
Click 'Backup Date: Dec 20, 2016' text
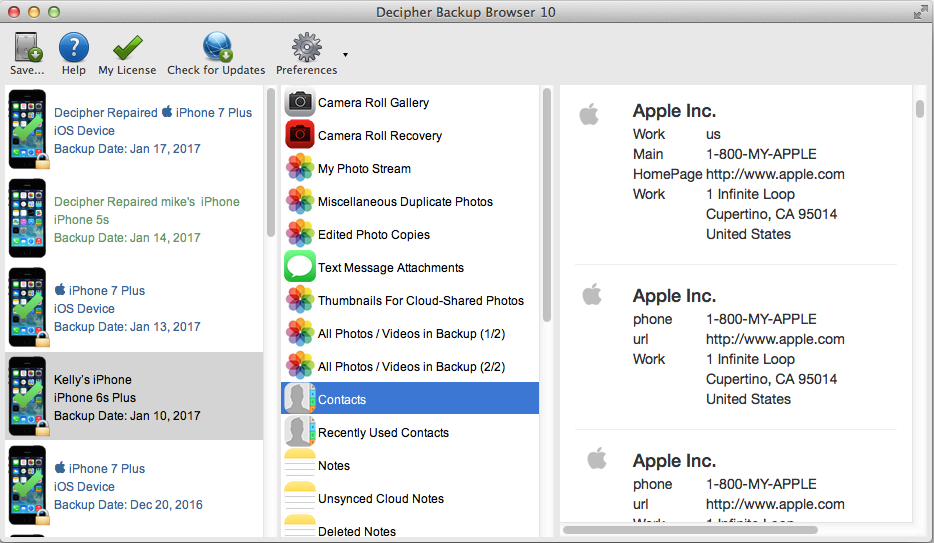point(128,504)
